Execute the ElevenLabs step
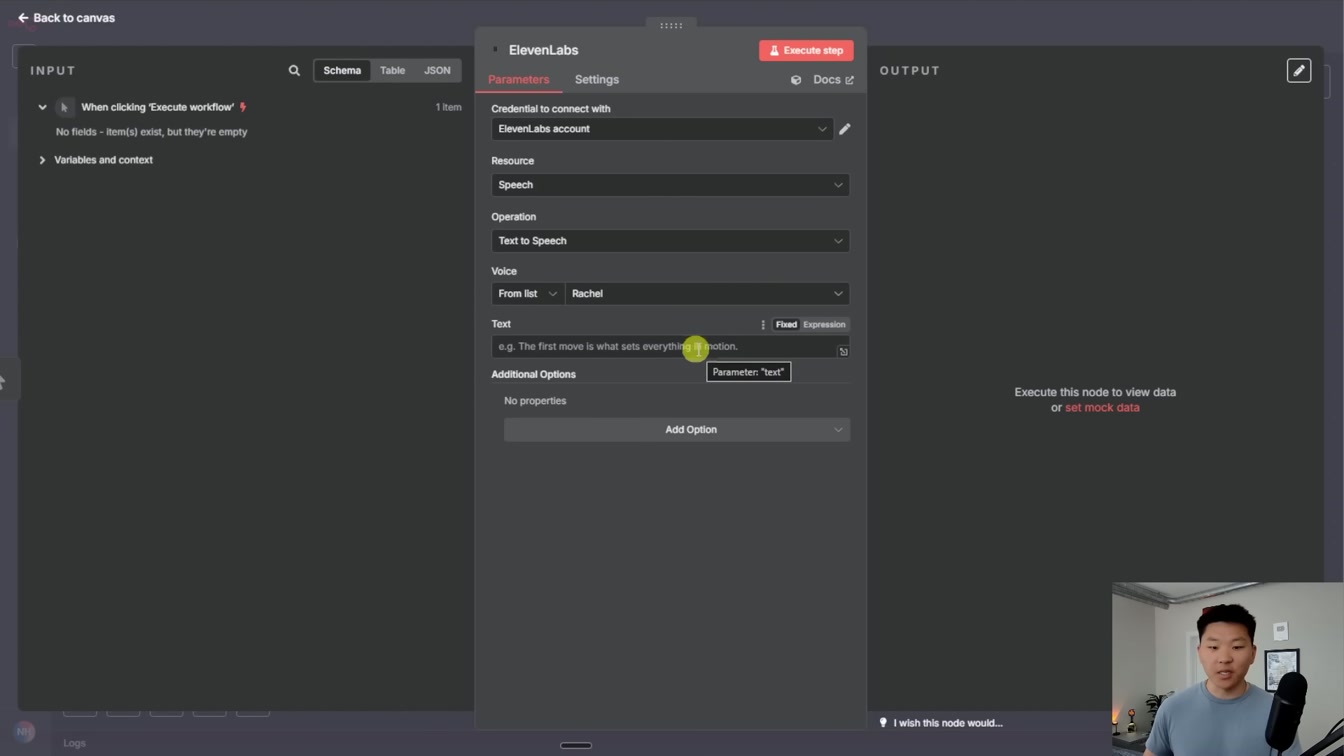1344x756 pixels. [x=806, y=50]
